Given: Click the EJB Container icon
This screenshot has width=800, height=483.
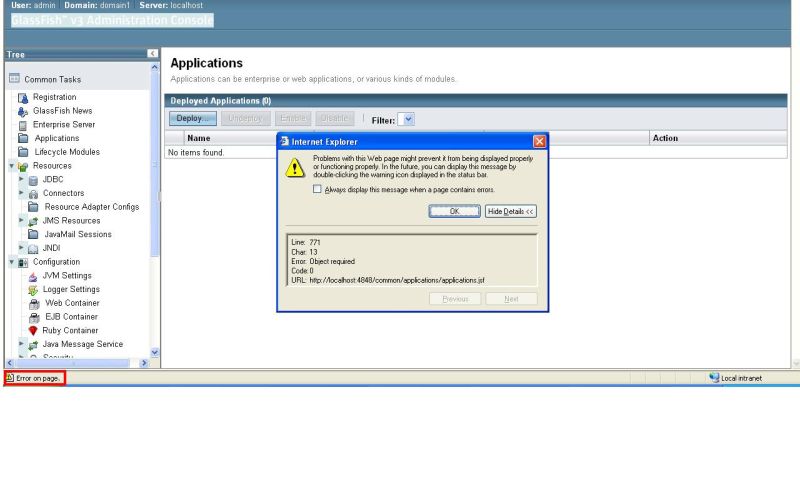Looking at the screenshot, I should pos(34,318).
